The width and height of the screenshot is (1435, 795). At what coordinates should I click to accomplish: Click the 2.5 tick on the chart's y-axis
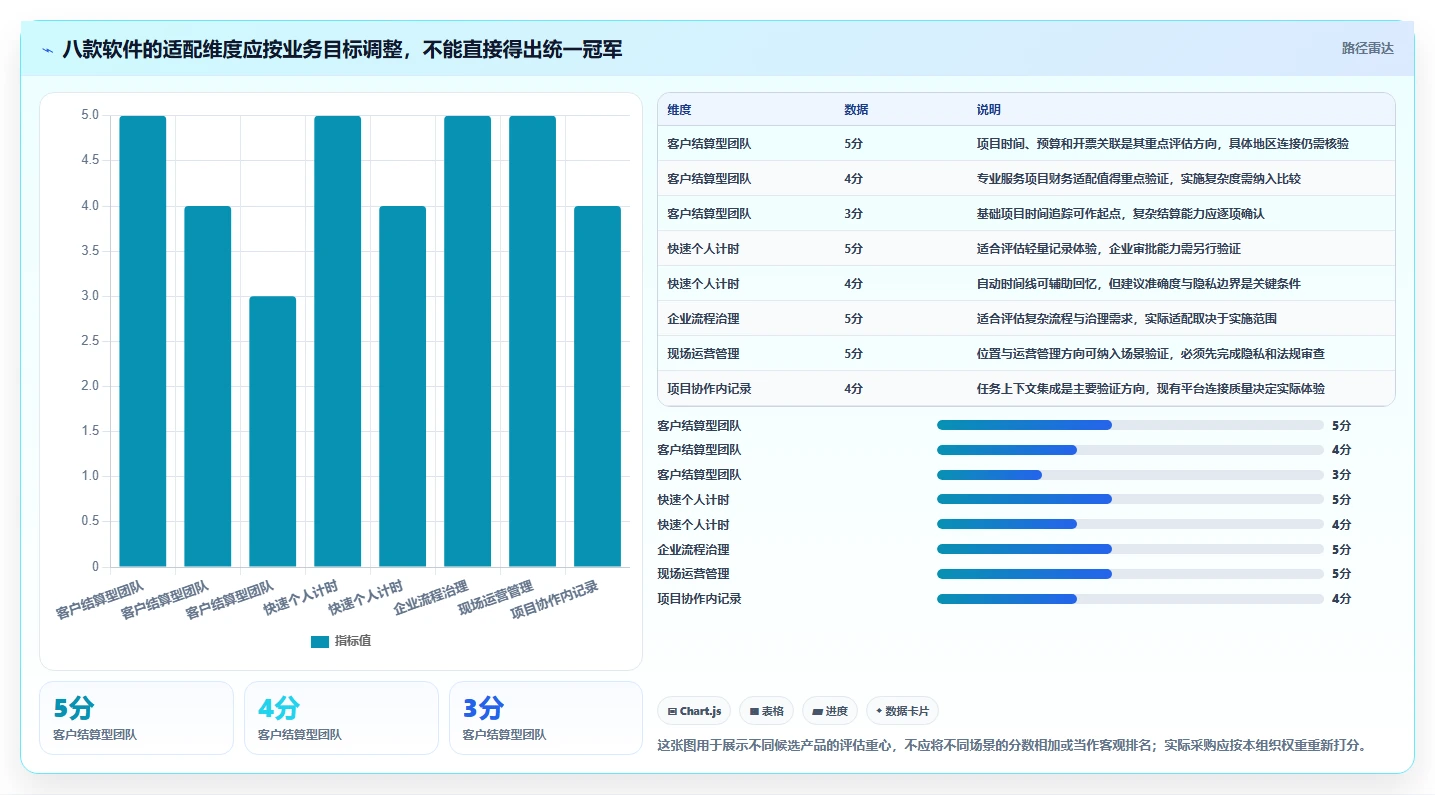click(89, 341)
